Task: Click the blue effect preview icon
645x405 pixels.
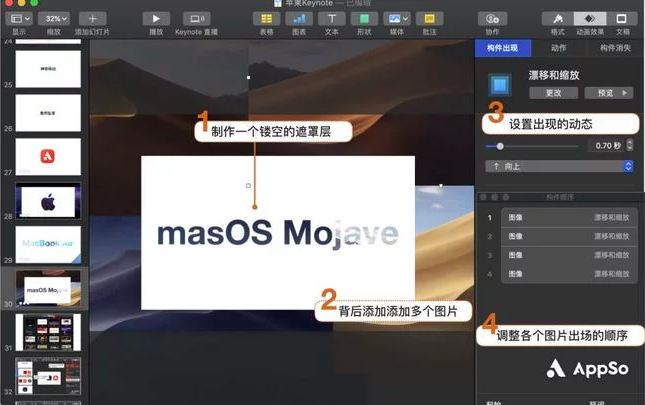Action: [x=500, y=85]
